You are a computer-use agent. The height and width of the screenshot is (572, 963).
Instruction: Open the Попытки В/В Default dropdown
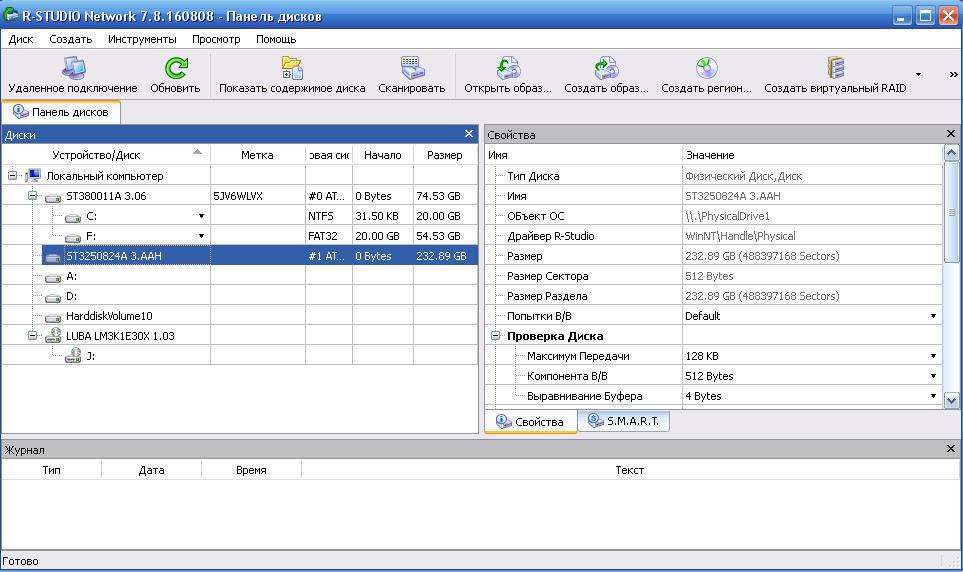(x=933, y=316)
